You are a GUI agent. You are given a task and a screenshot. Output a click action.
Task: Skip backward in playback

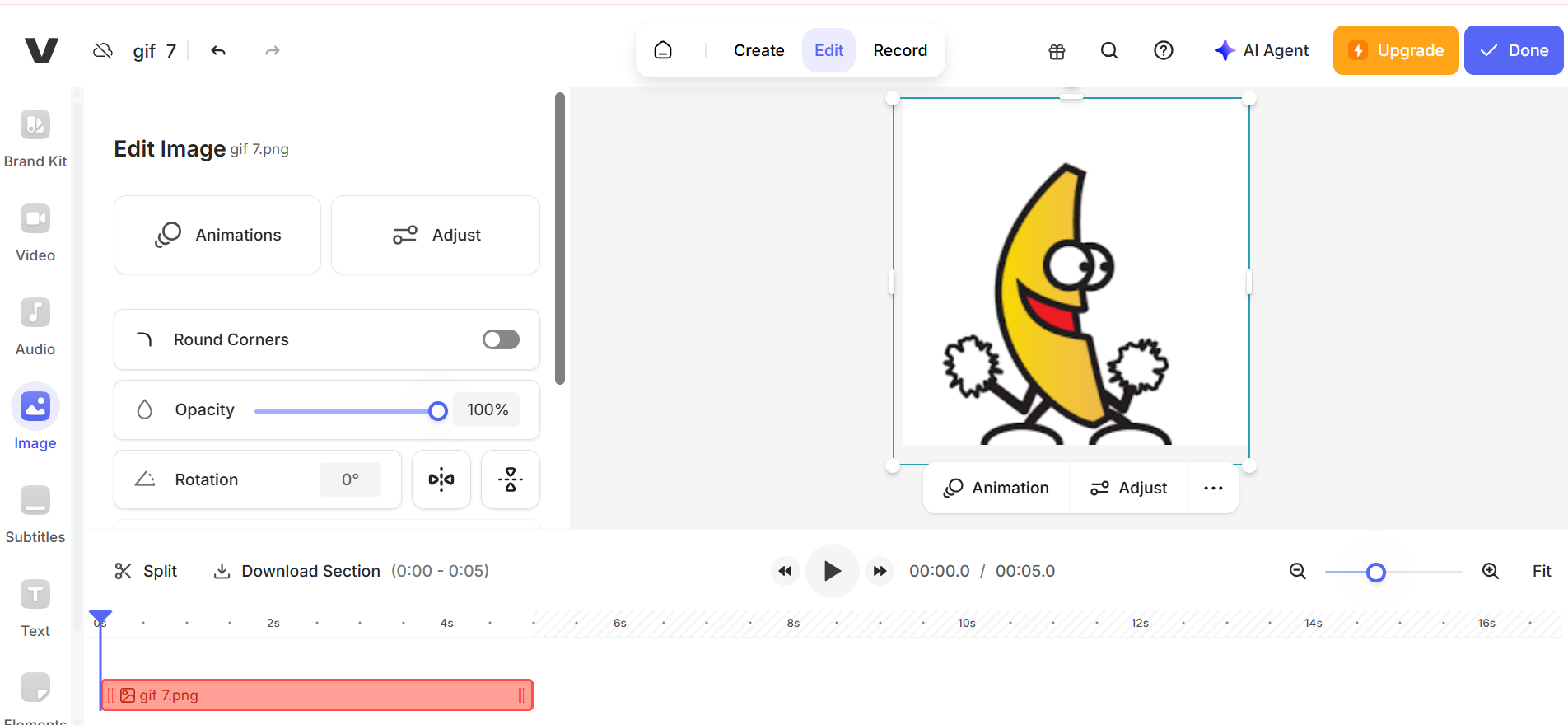point(786,571)
